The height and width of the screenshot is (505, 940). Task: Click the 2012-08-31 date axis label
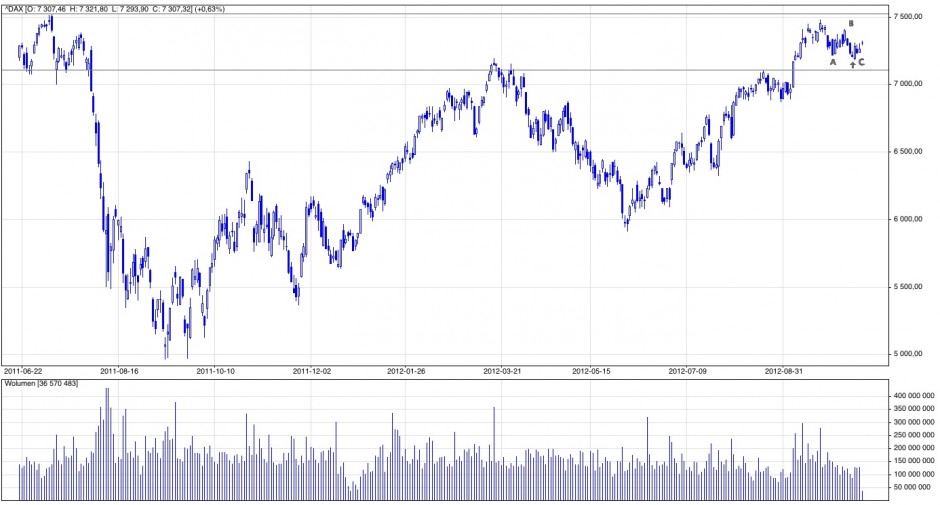tap(784, 370)
